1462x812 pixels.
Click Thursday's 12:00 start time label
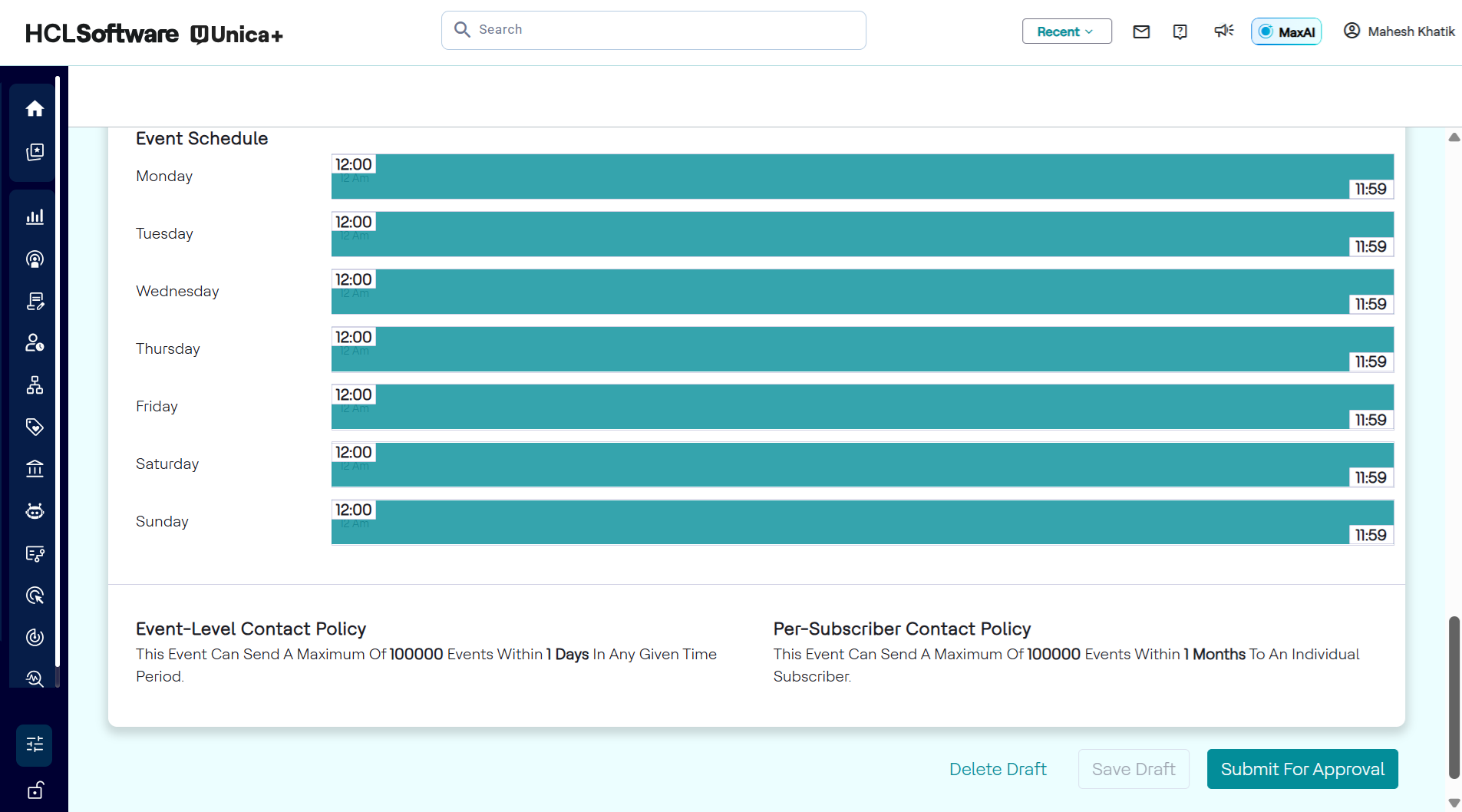coord(353,337)
